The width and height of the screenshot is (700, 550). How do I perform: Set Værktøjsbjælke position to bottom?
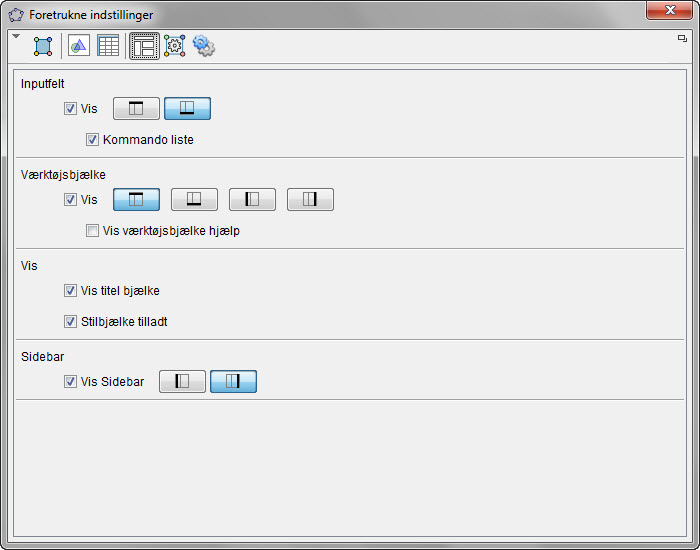point(194,200)
